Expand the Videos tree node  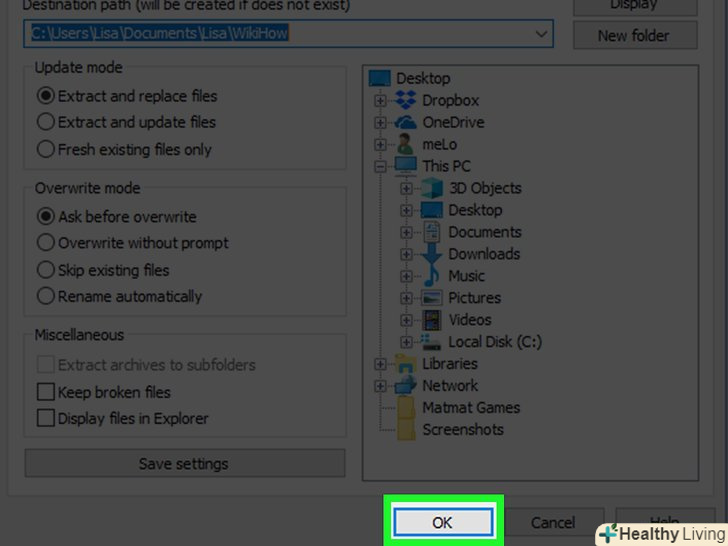point(406,319)
